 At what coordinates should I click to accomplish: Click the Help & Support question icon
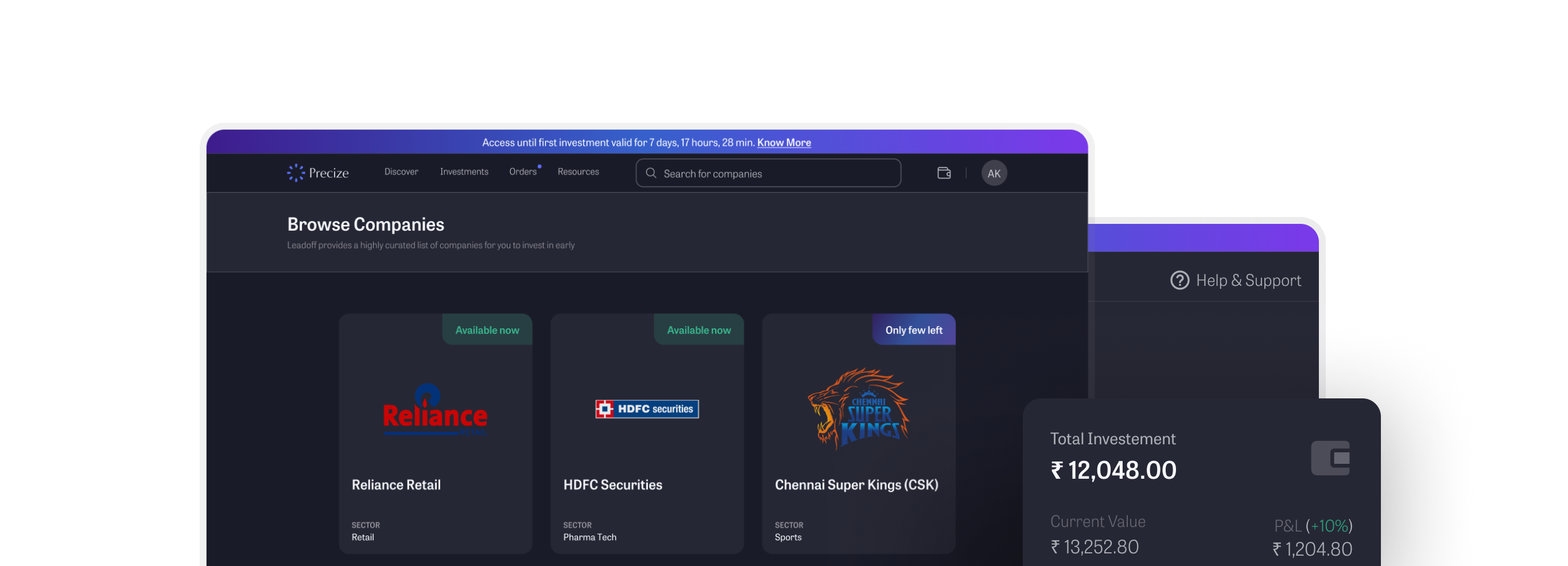pyautogui.click(x=1179, y=280)
